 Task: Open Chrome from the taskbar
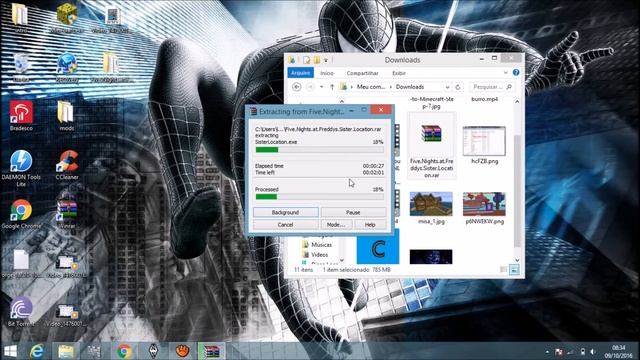124,351
